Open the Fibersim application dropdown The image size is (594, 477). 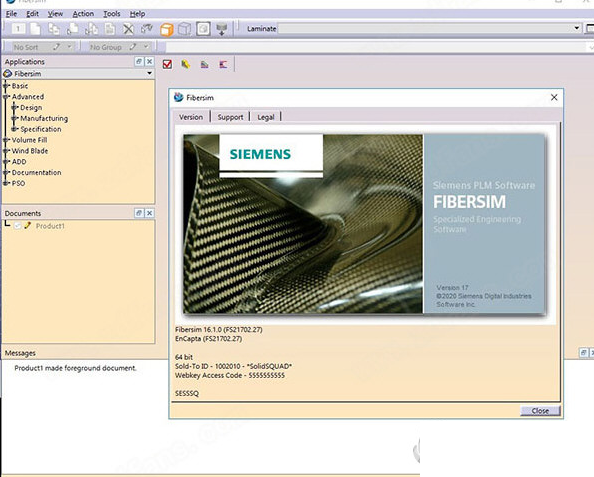coord(150,73)
